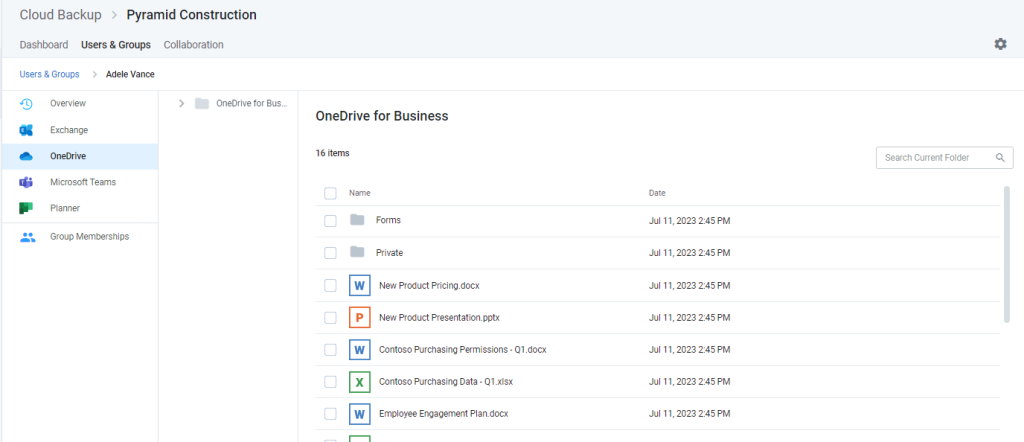The image size is (1024, 442).
Task: Click Word icon for New Product Pricing.docx
Action: tap(359, 285)
